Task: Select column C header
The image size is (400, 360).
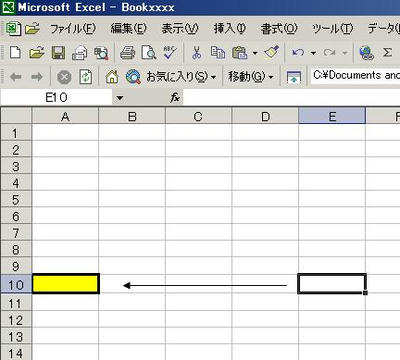Action: (x=198, y=116)
